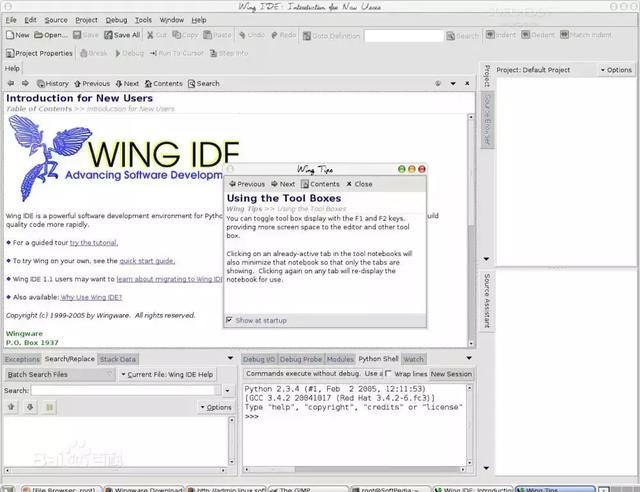Switch to the Watch tab

pos(413,359)
